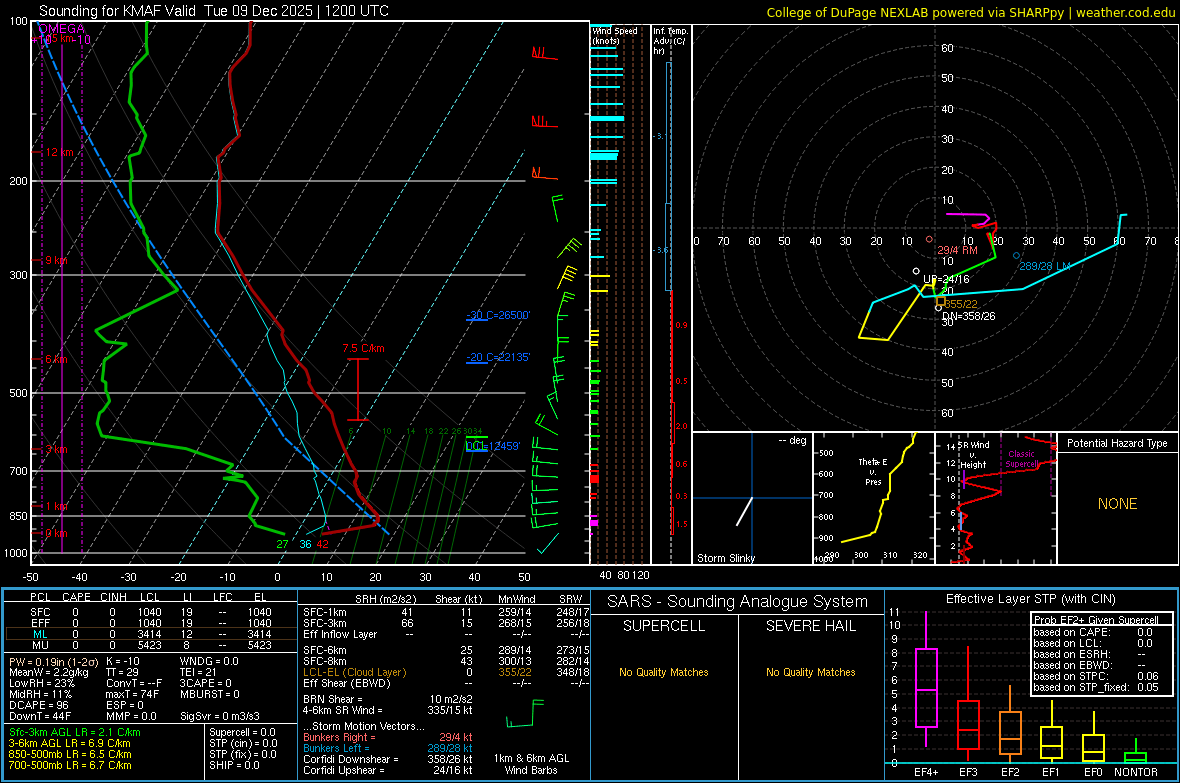
Task: Click the Classic Supercell label
Action: [x=1022, y=459]
